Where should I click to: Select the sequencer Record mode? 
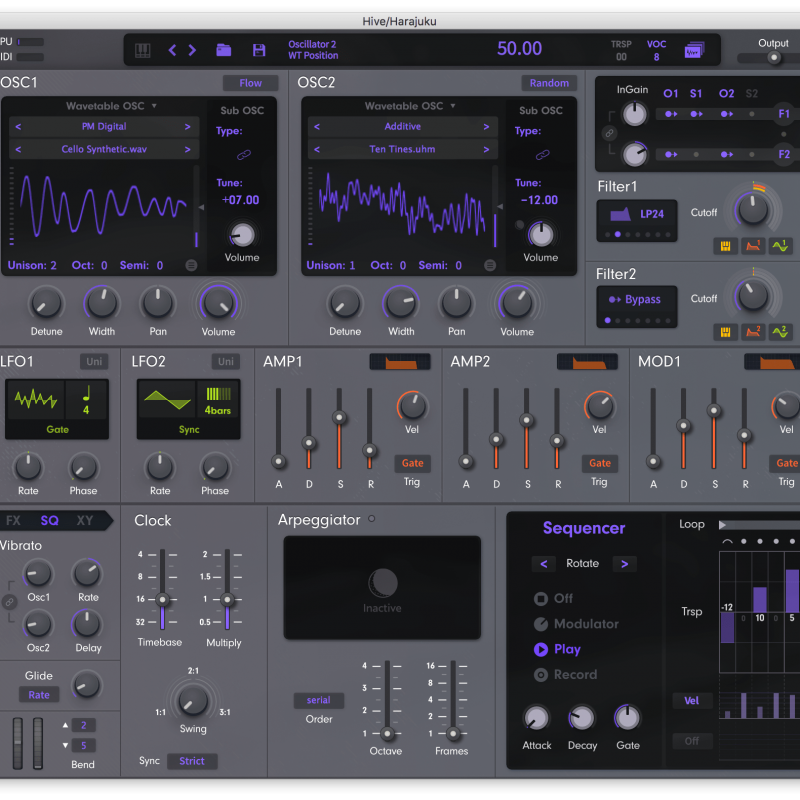(565, 675)
